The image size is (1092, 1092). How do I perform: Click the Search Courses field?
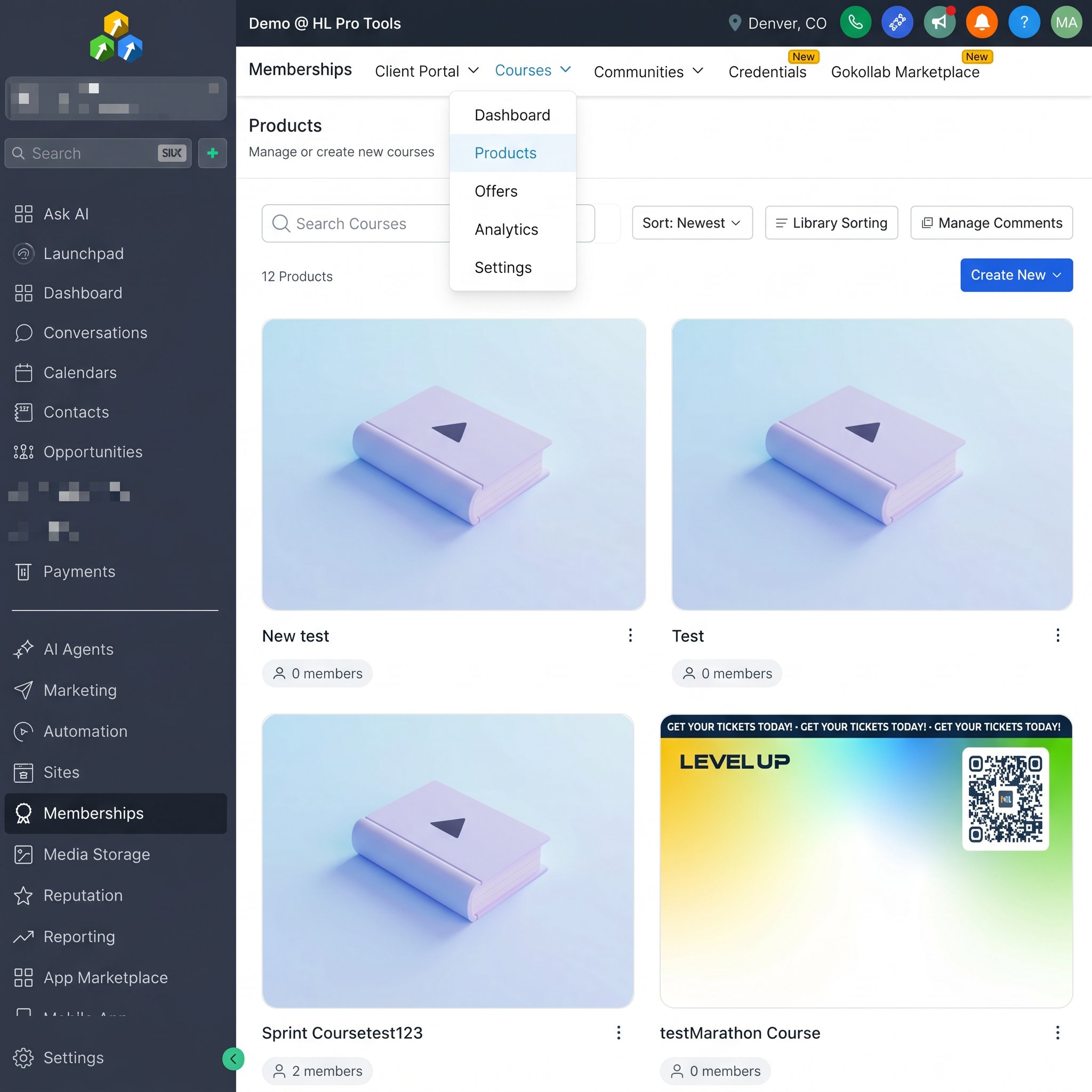click(x=428, y=223)
